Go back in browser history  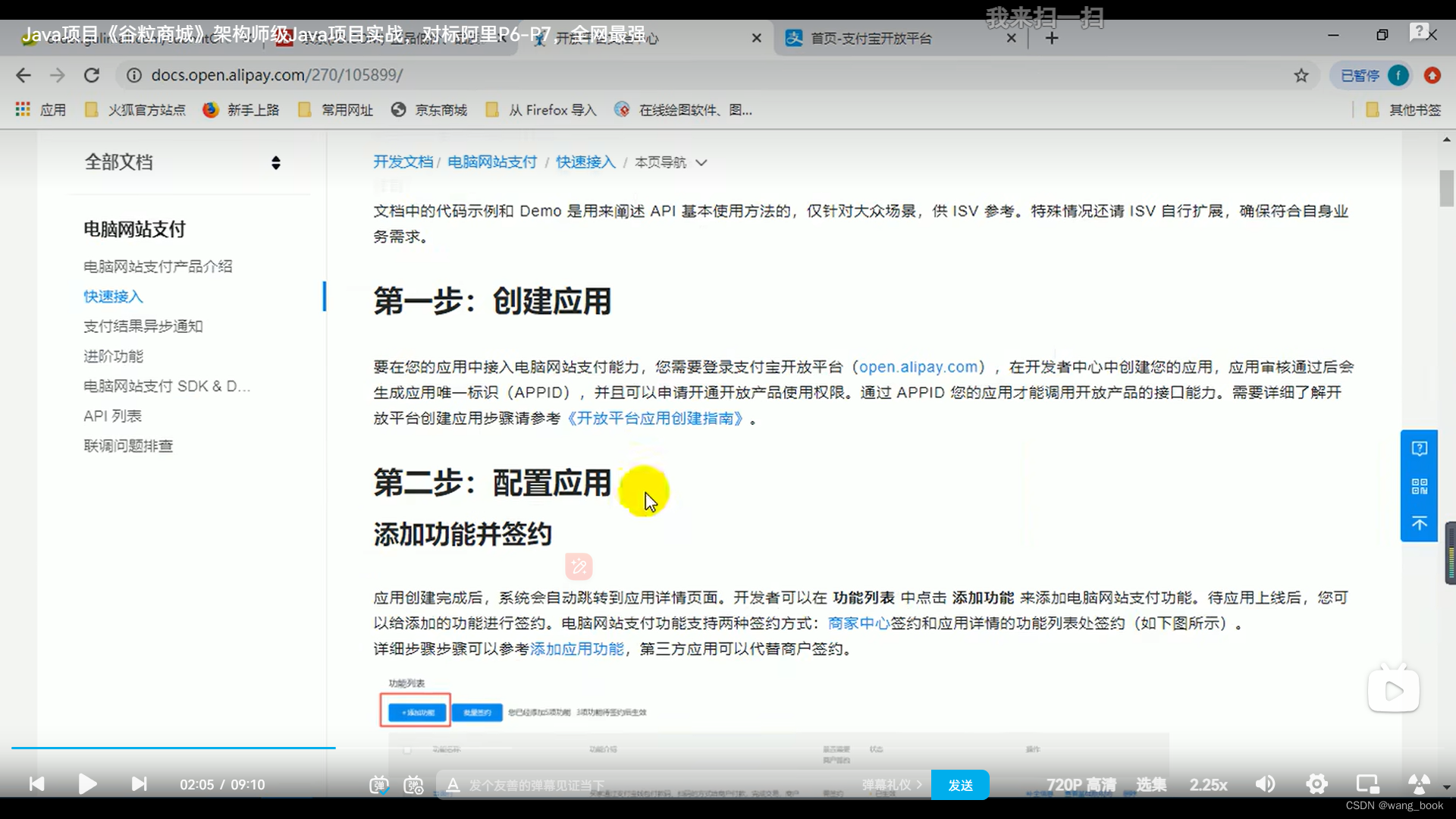click(x=24, y=75)
